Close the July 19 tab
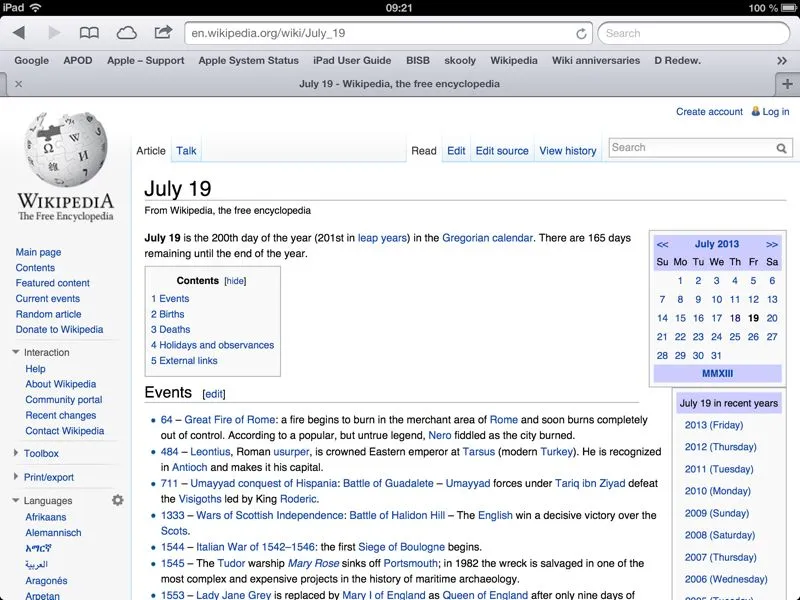This screenshot has width=800, height=600. click(18, 84)
